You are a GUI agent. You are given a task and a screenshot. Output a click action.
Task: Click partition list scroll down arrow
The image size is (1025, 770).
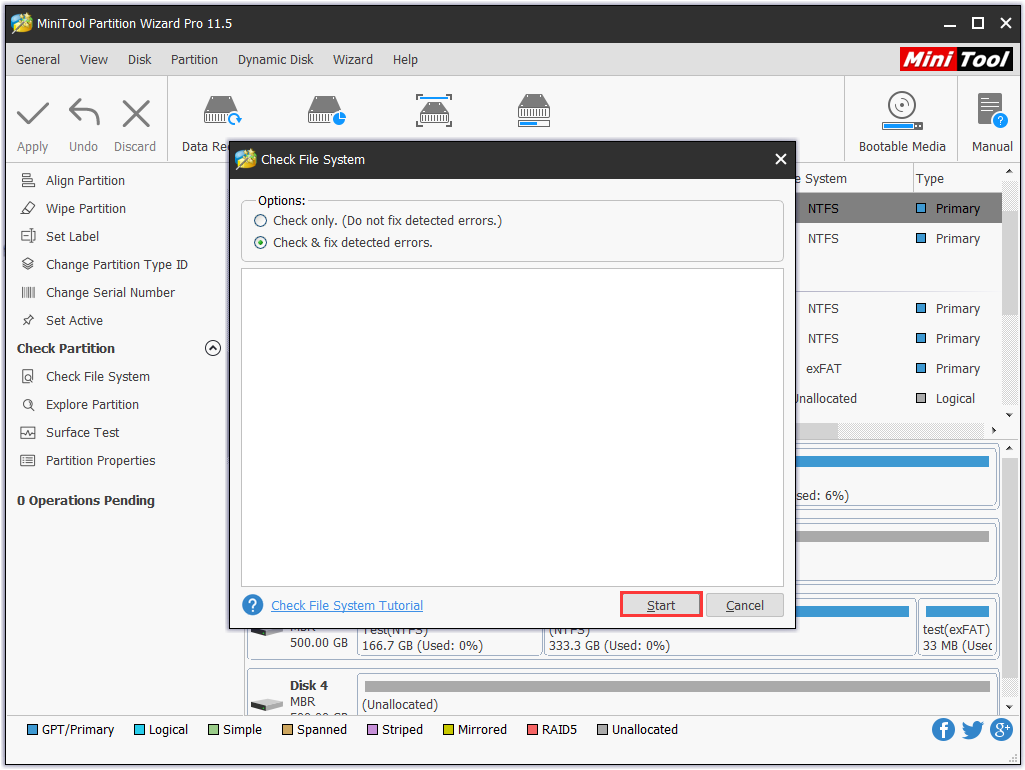point(1009,415)
